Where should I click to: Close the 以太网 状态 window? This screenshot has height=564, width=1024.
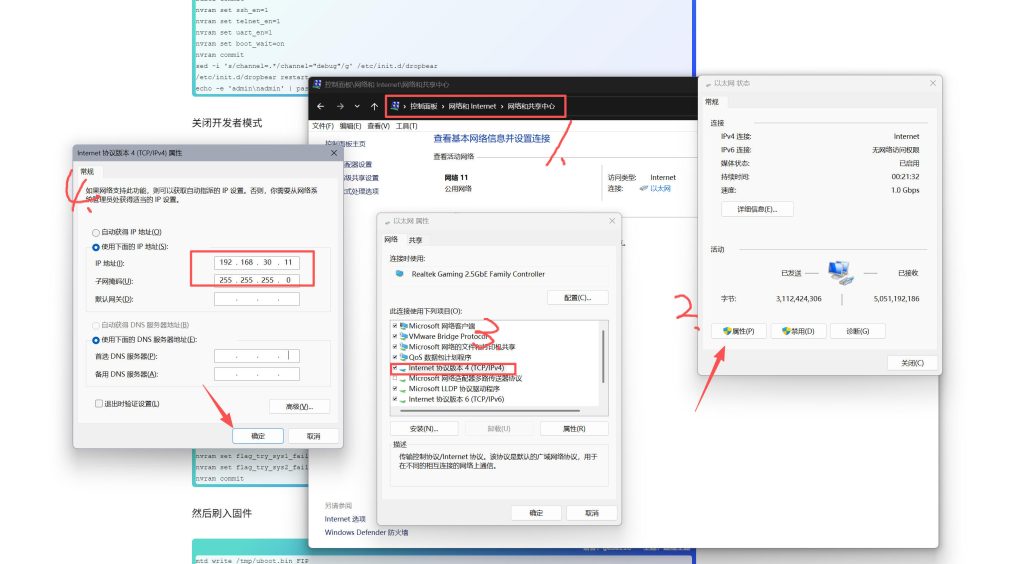pyautogui.click(x=933, y=83)
